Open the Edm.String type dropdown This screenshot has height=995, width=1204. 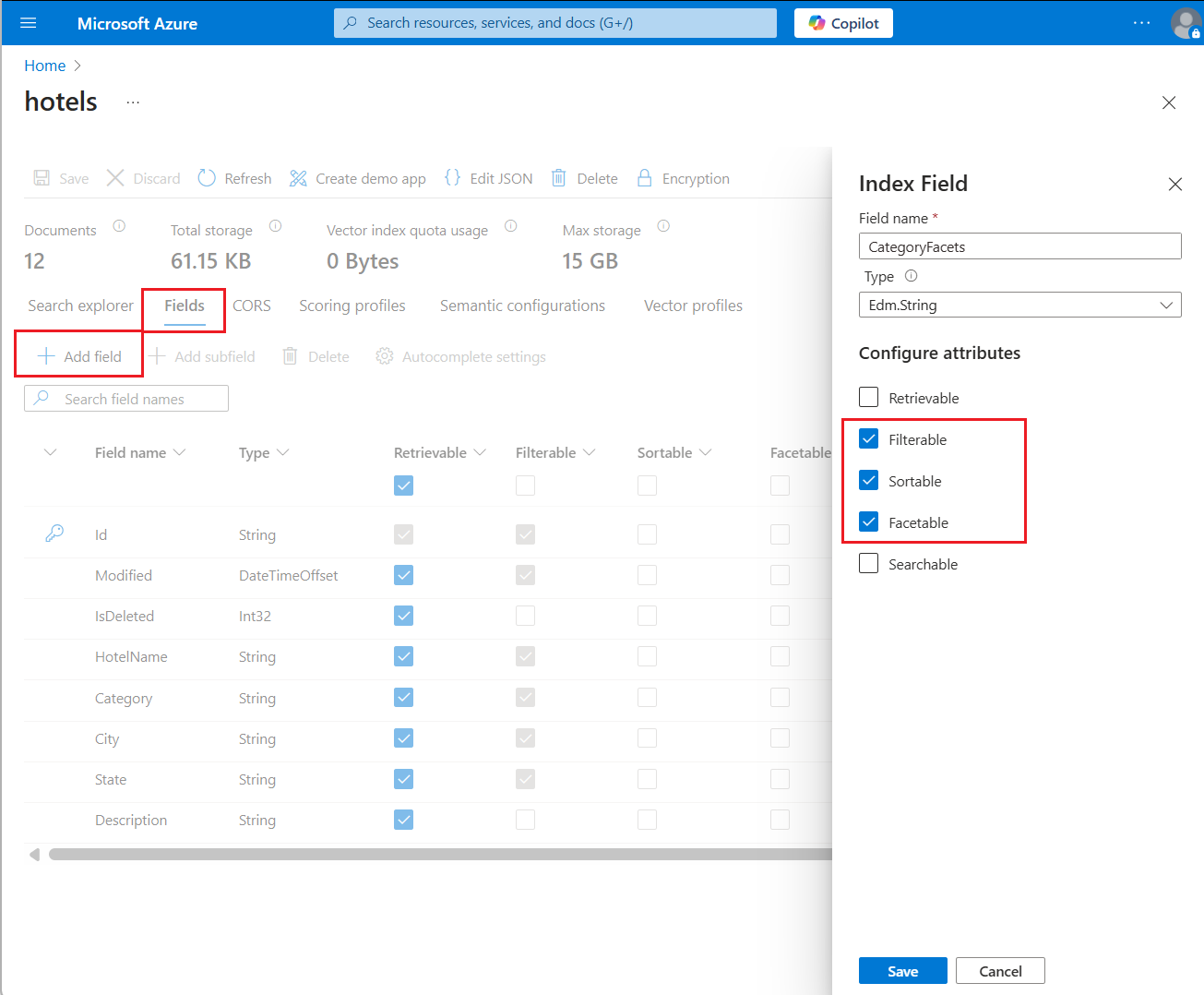(1019, 305)
